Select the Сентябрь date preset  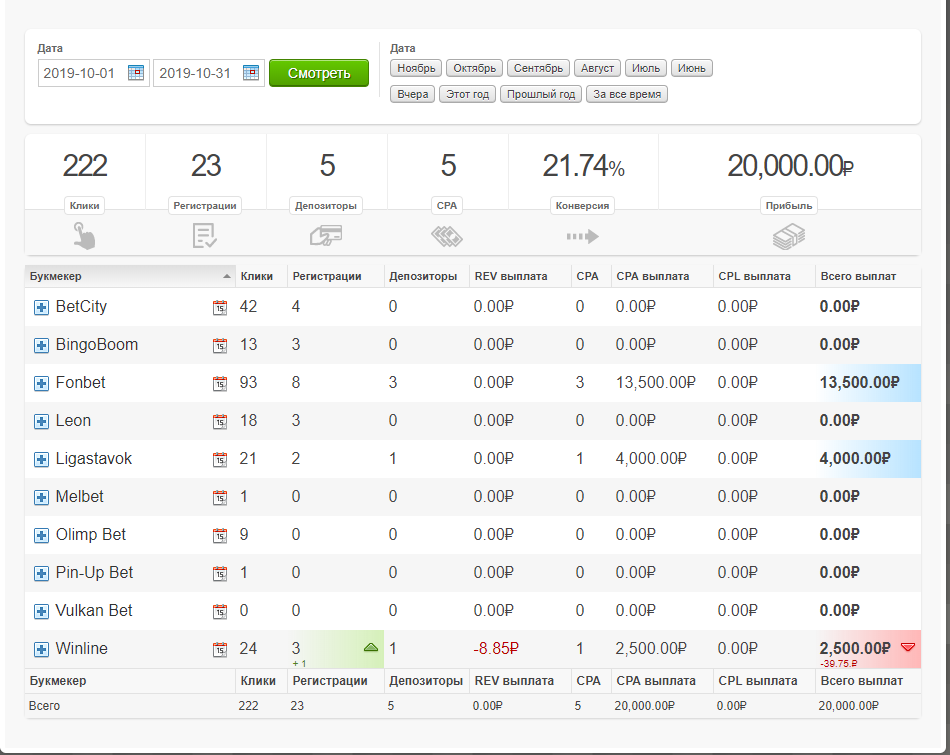click(538, 68)
